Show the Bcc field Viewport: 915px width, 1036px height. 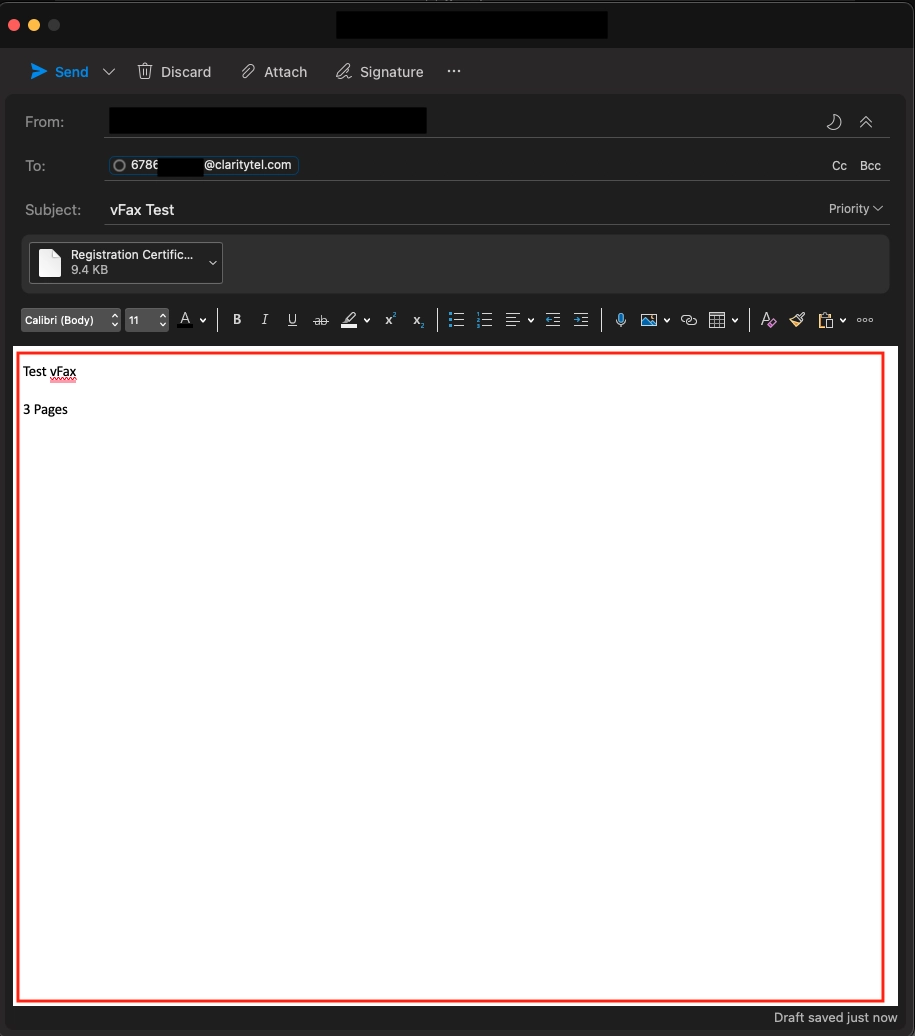coord(870,166)
